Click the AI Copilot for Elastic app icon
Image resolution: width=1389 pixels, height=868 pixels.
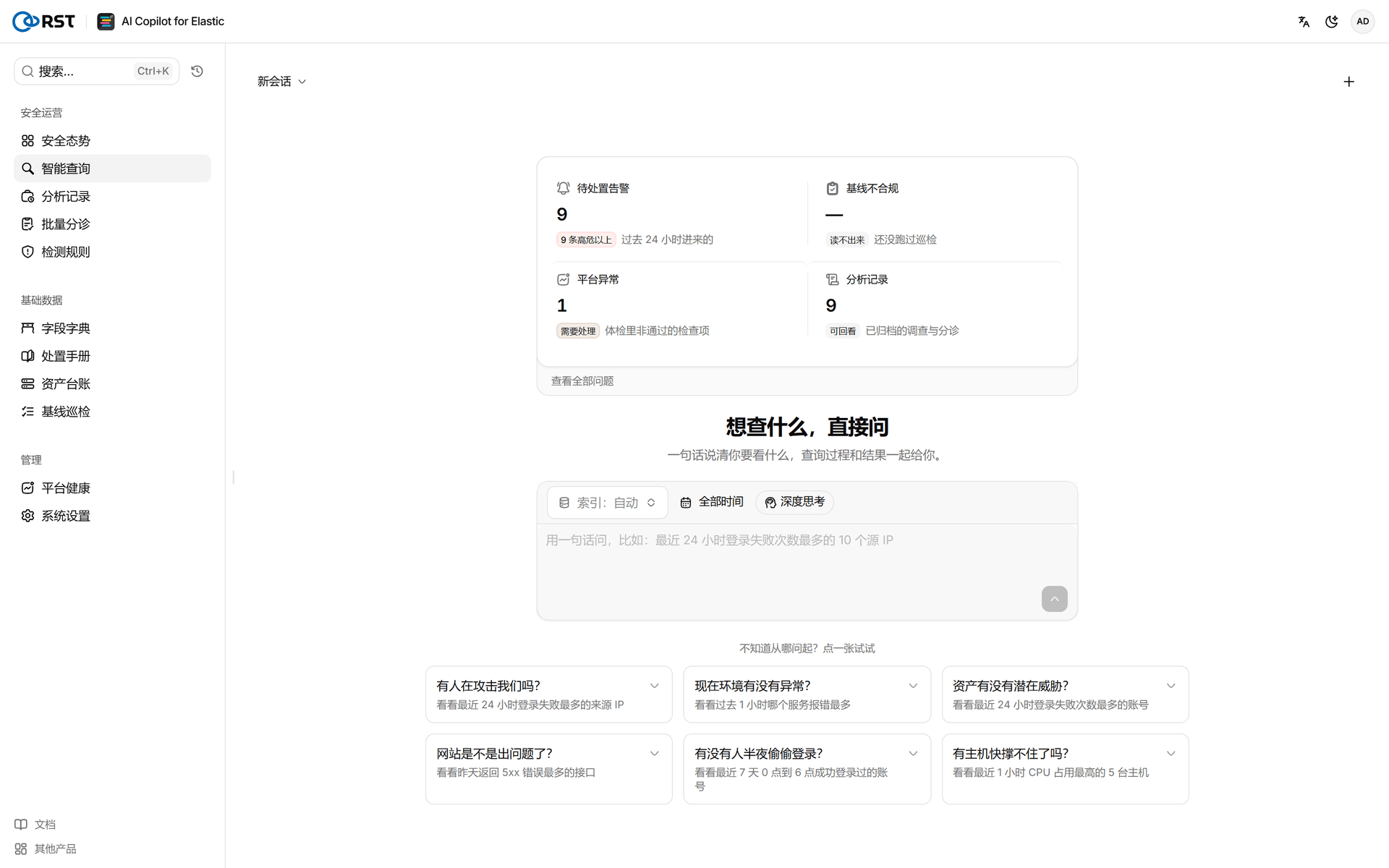pos(106,22)
